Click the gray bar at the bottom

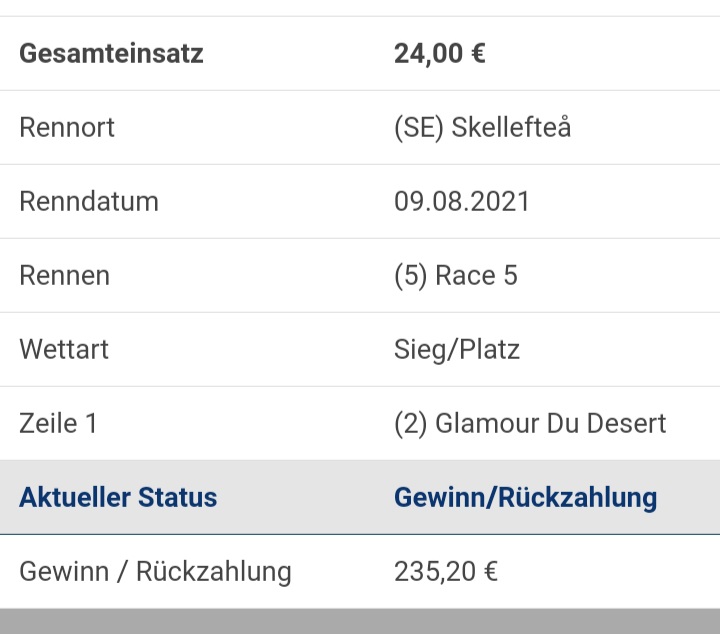click(360, 621)
